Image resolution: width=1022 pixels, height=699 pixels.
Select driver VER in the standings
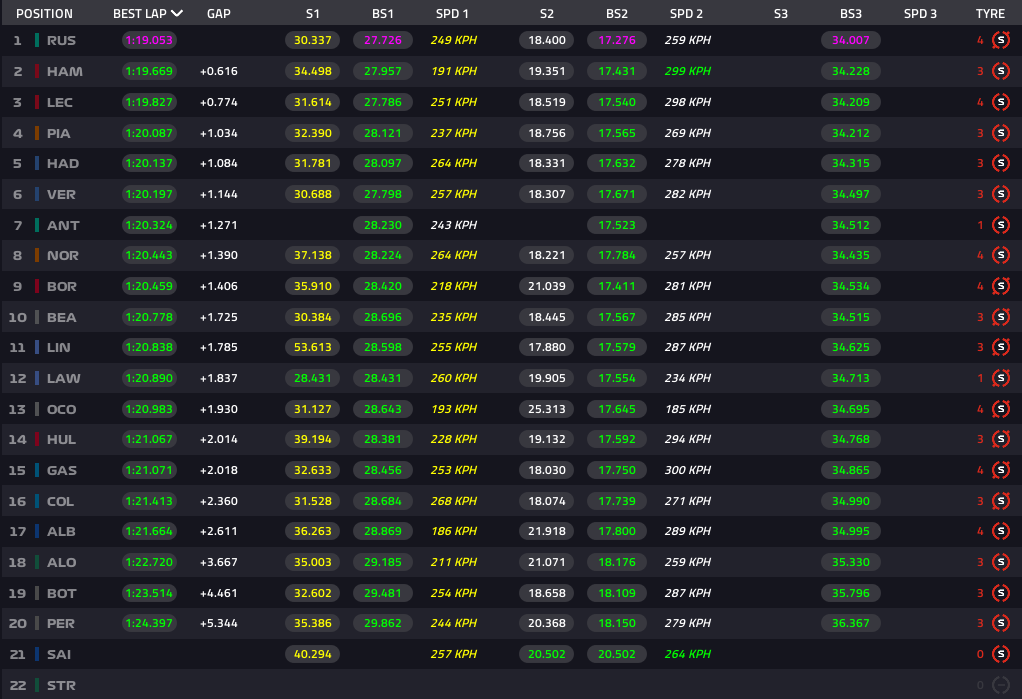[62, 194]
